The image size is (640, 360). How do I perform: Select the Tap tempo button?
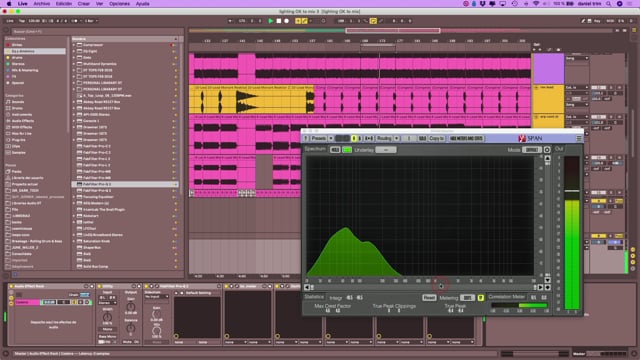[22, 21]
